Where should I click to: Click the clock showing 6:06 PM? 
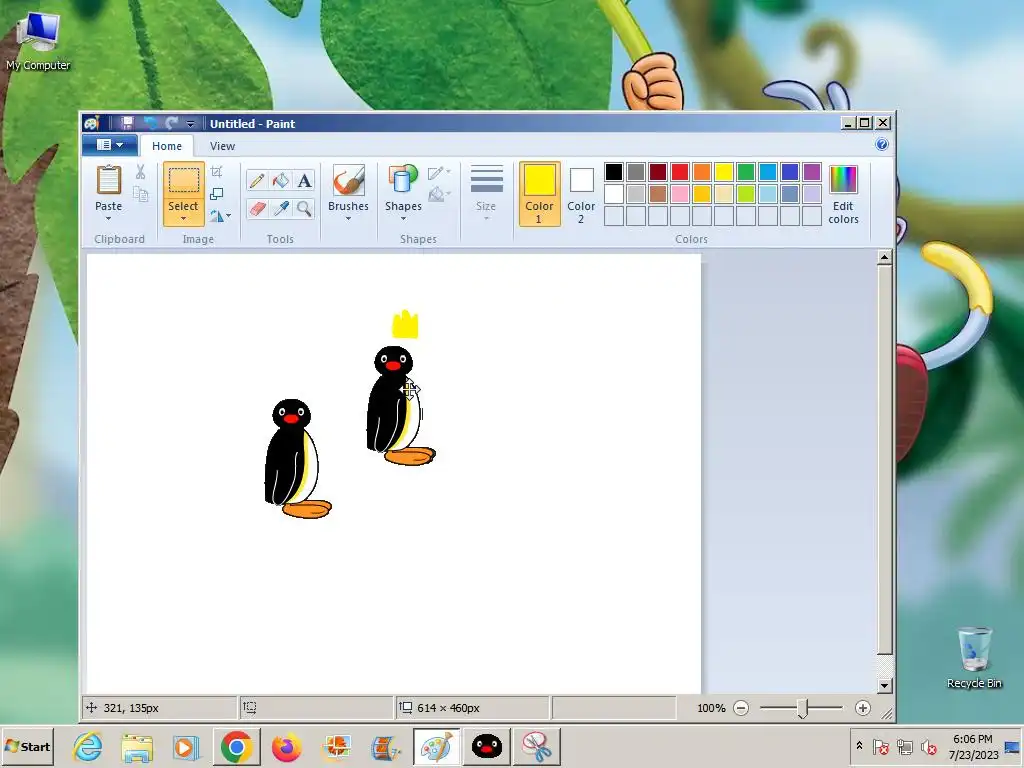click(x=972, y=739)
